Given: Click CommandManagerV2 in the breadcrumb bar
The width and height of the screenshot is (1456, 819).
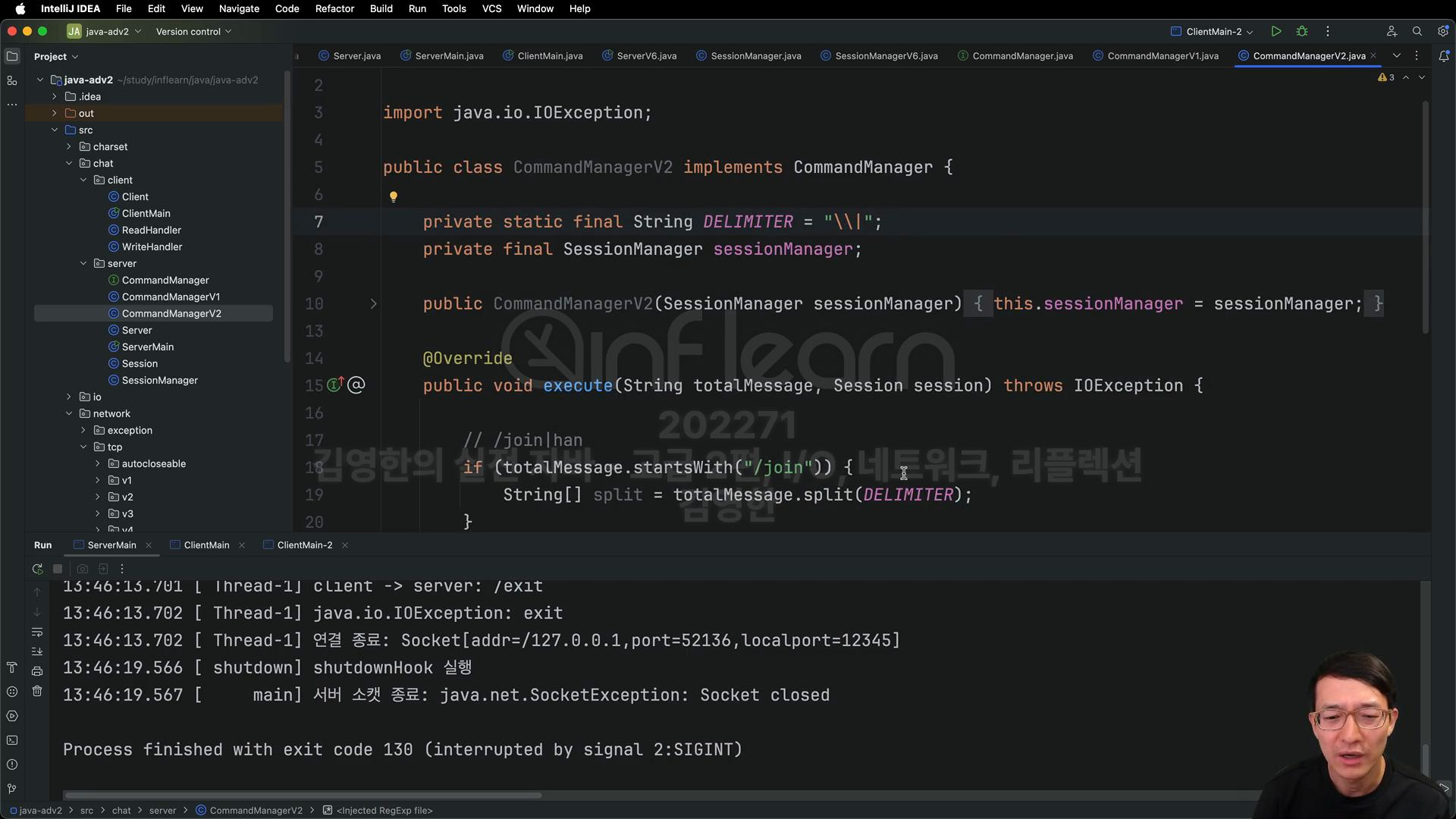Looking at the screenshot, I should click(249, 811).
